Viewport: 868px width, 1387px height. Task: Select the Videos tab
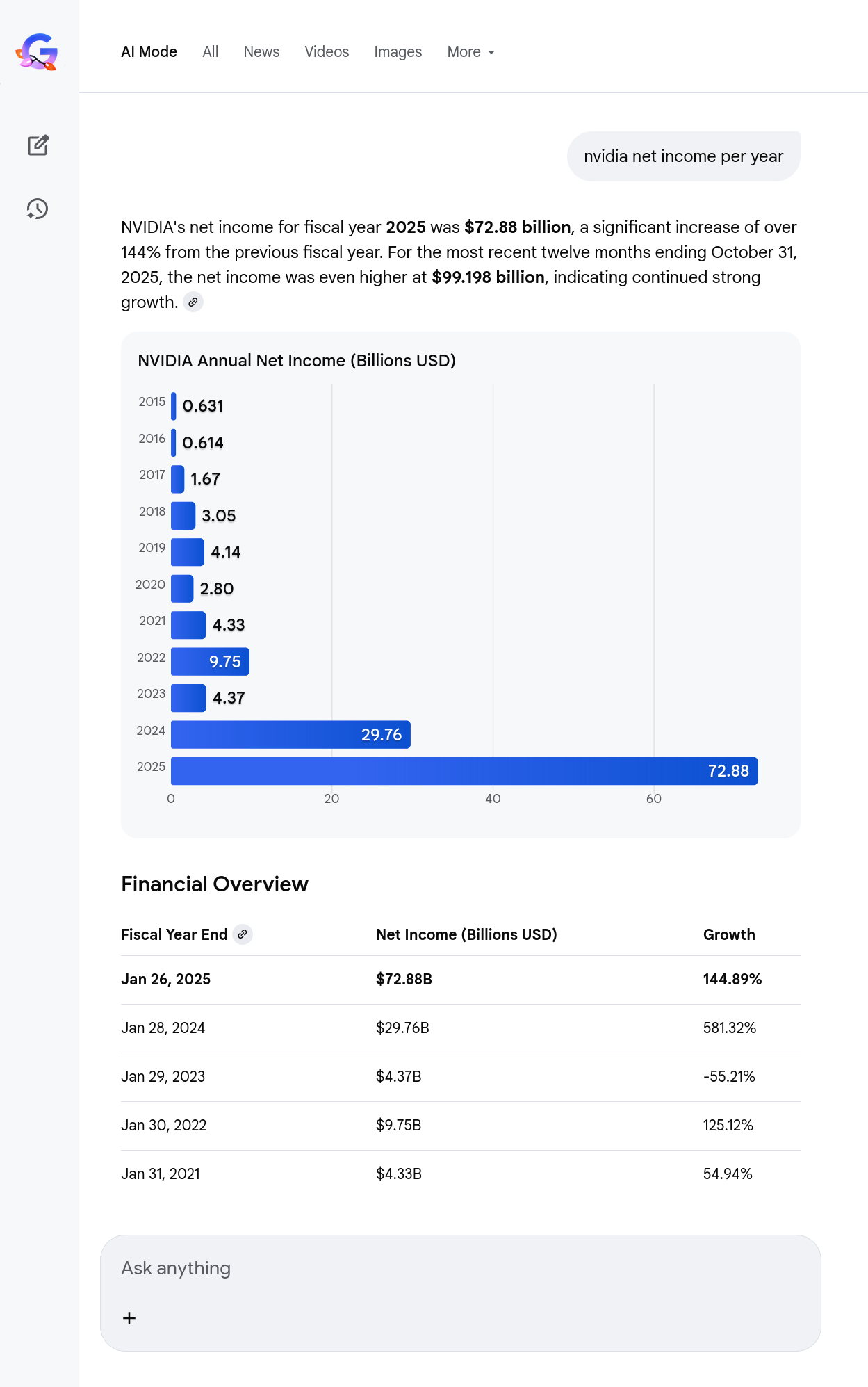[x=327, y=52]
